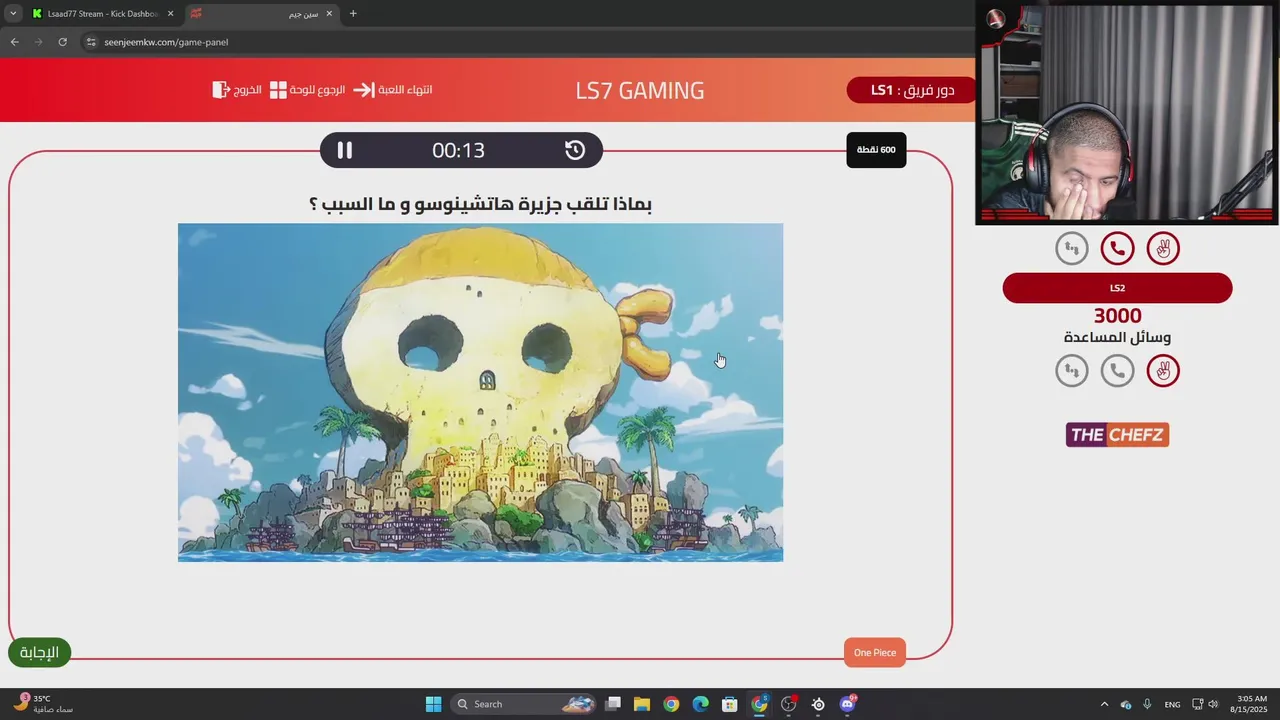Screen dimensions: 1280x720
Task: Click the taskbar Search box
Action: [523, 704]
